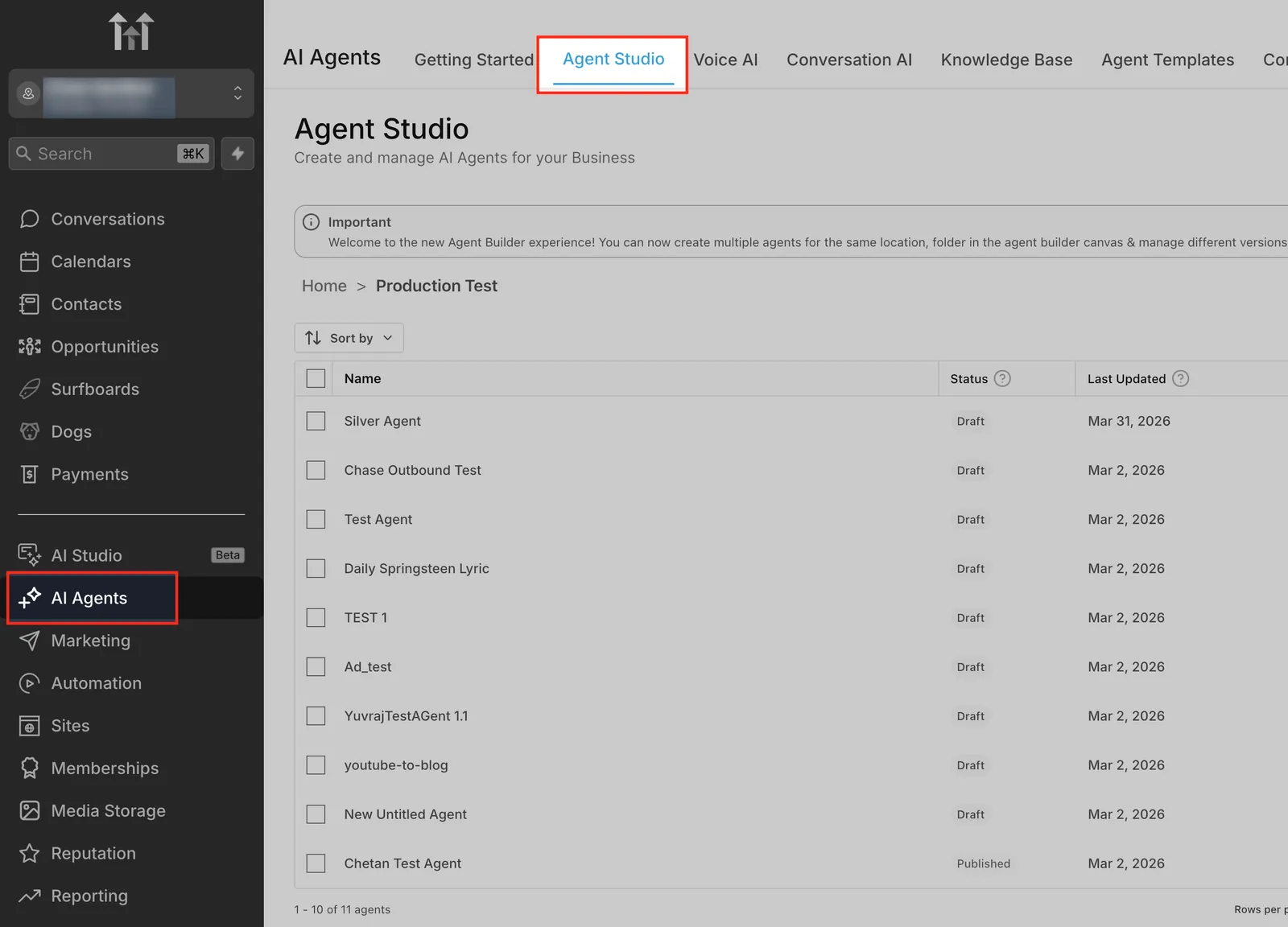This screenshot has height=927, width=1288.
Task: Tick the Test Agent row checkbox
Action: pyautogui.click(x=316, y=519)
